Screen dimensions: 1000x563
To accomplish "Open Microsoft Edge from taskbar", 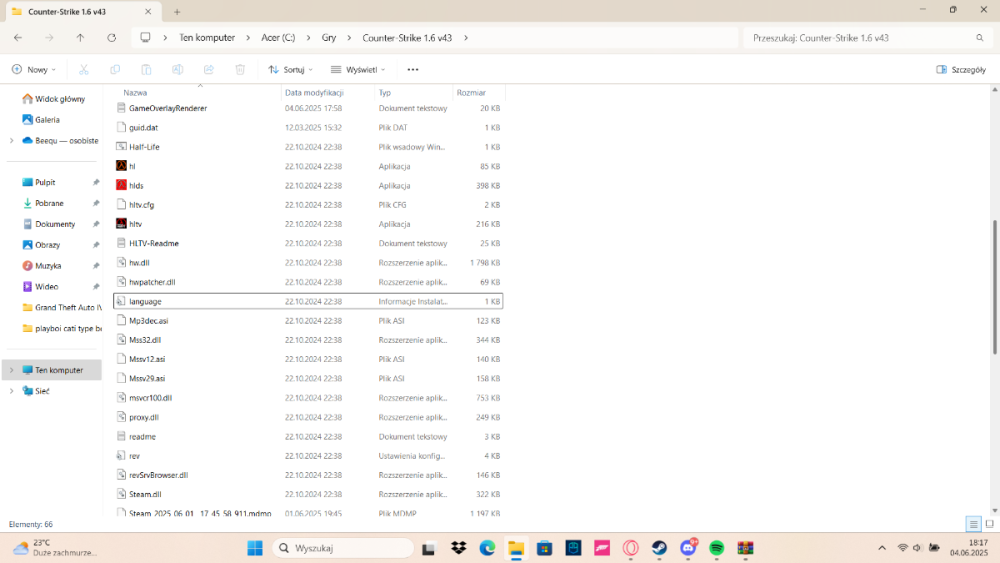I will (x=487, y=548).
